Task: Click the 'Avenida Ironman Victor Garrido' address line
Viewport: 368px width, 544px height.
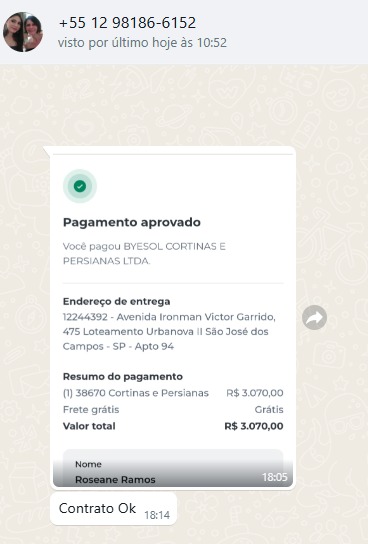Action: [196, 317]
